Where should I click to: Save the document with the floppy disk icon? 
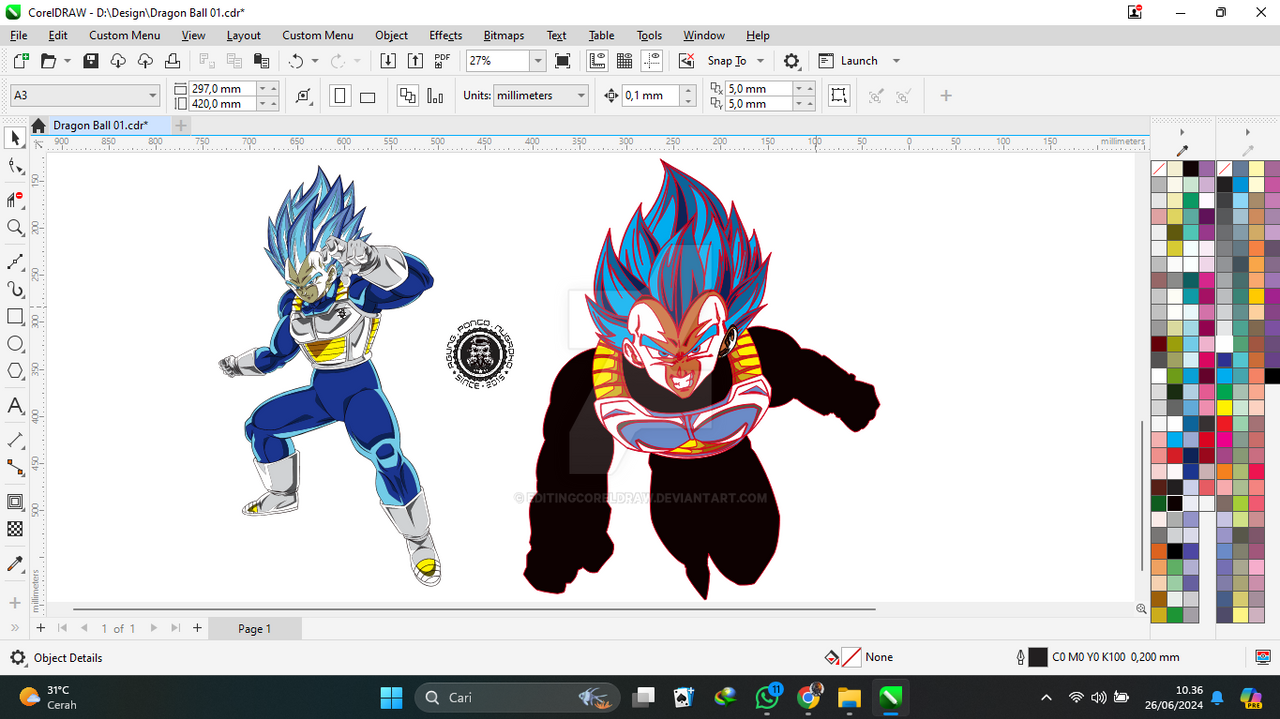click(x=91, y=61)
